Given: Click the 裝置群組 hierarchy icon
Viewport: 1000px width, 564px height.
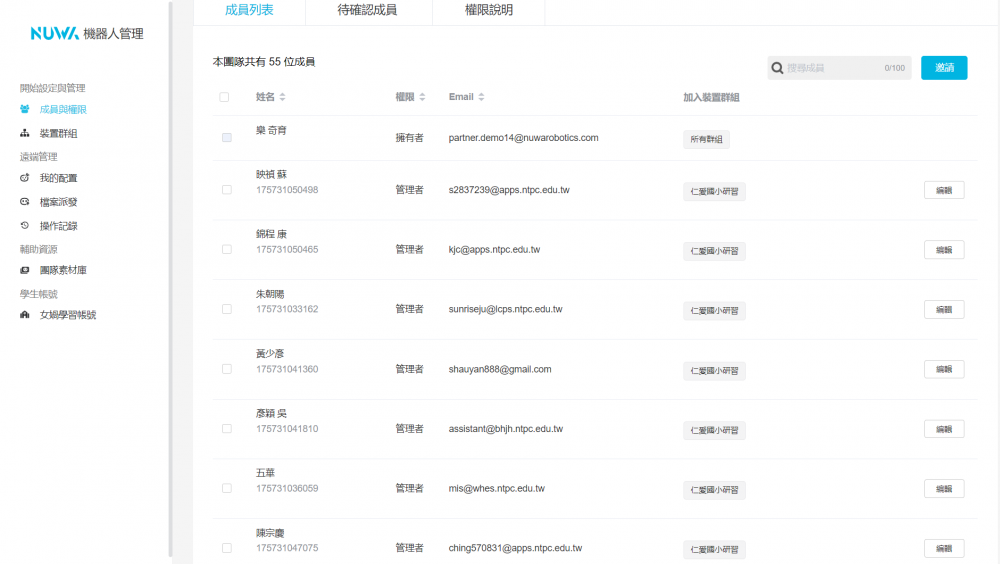Looking at the screenshot, I should [24, 133].
